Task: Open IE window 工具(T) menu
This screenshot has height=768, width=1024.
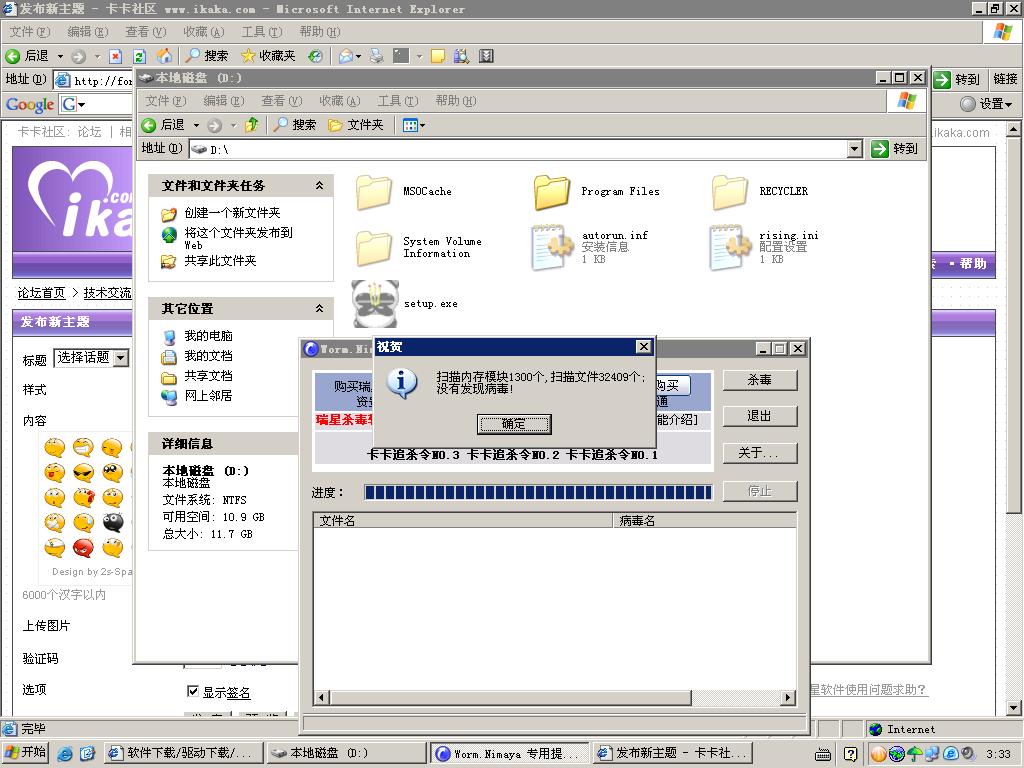Action: tap(262, 32)
